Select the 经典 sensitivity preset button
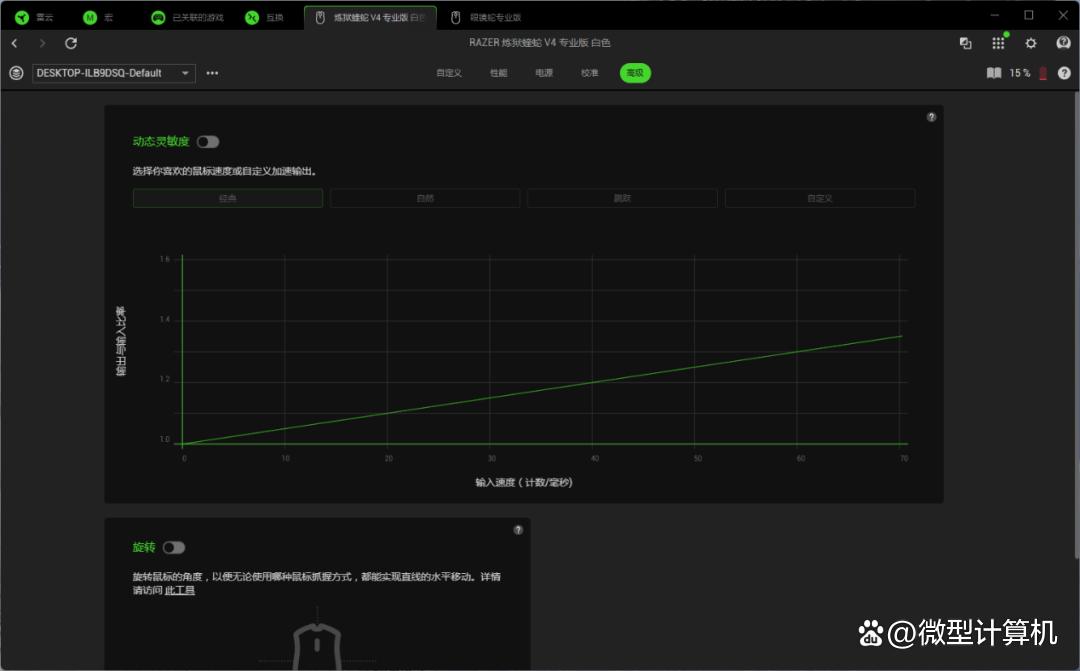This screenshot has height=671, width=1080. coord(228,198)
